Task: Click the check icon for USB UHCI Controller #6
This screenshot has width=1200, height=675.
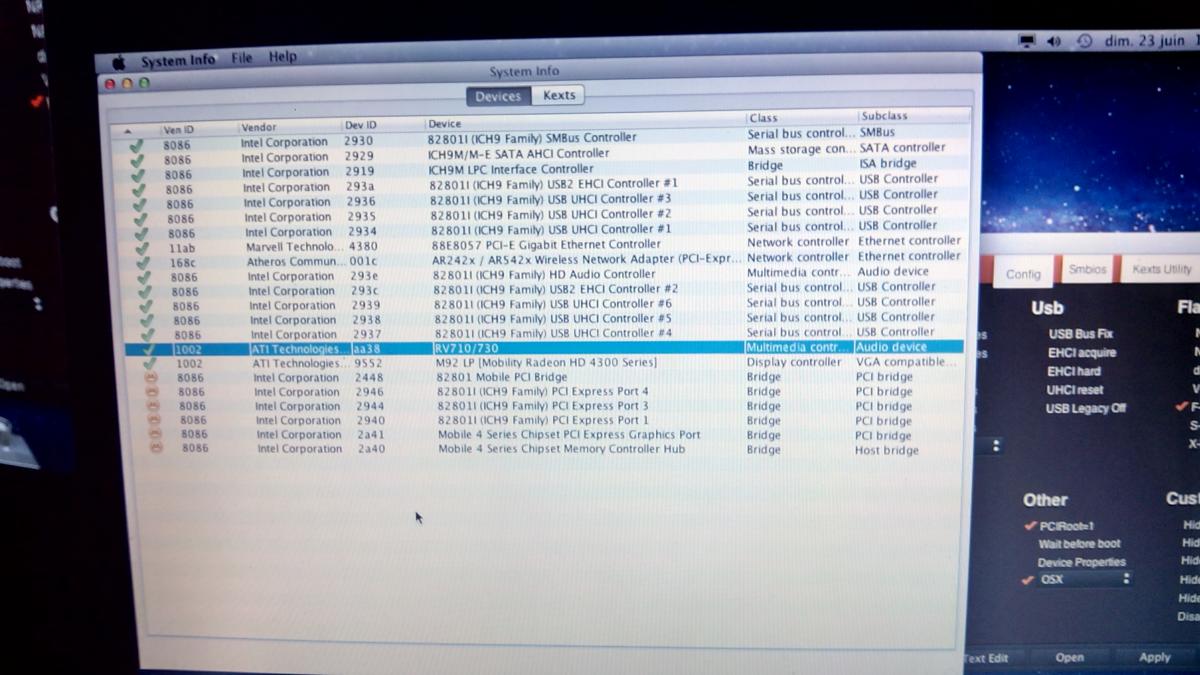Action: (147, 306)
